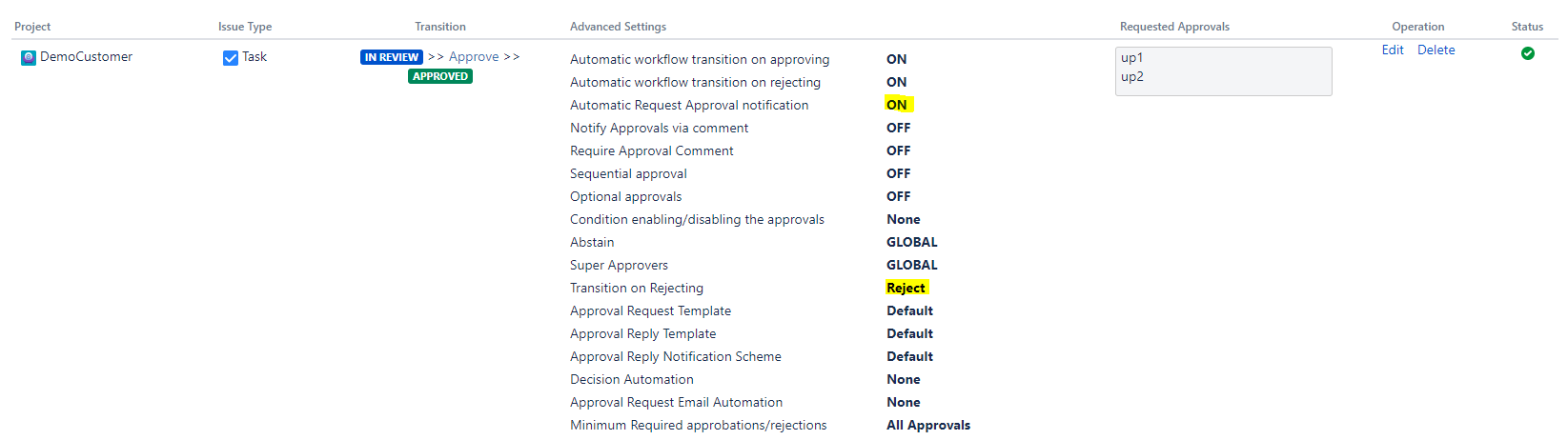This screenshot has width=1568, height=440.
Task: Select up2 in Requested Approvals list
Action: click(1132, 77)
